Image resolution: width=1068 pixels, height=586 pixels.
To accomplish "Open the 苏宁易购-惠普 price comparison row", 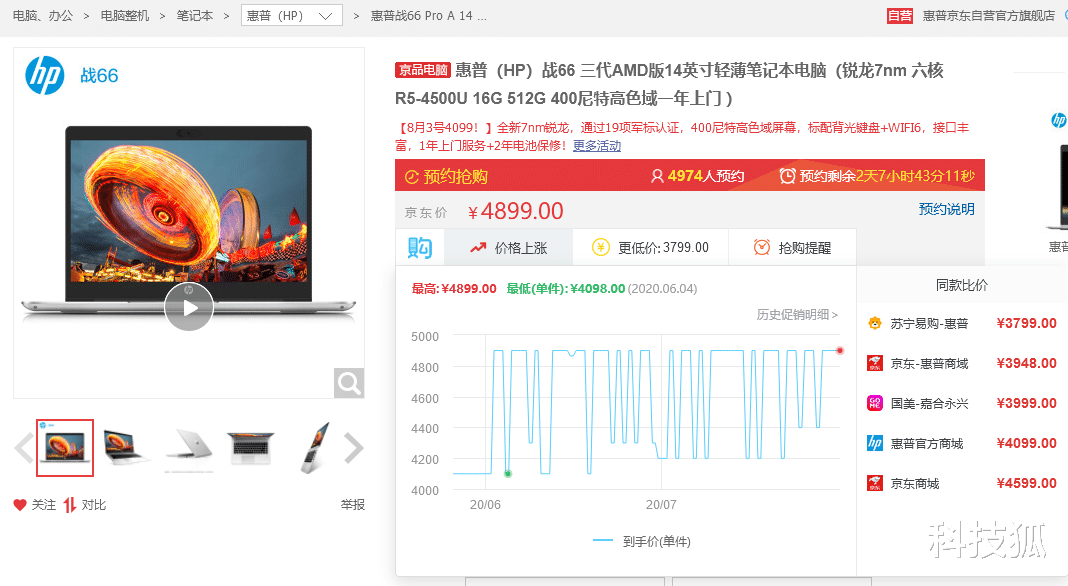I will (961, 324).
